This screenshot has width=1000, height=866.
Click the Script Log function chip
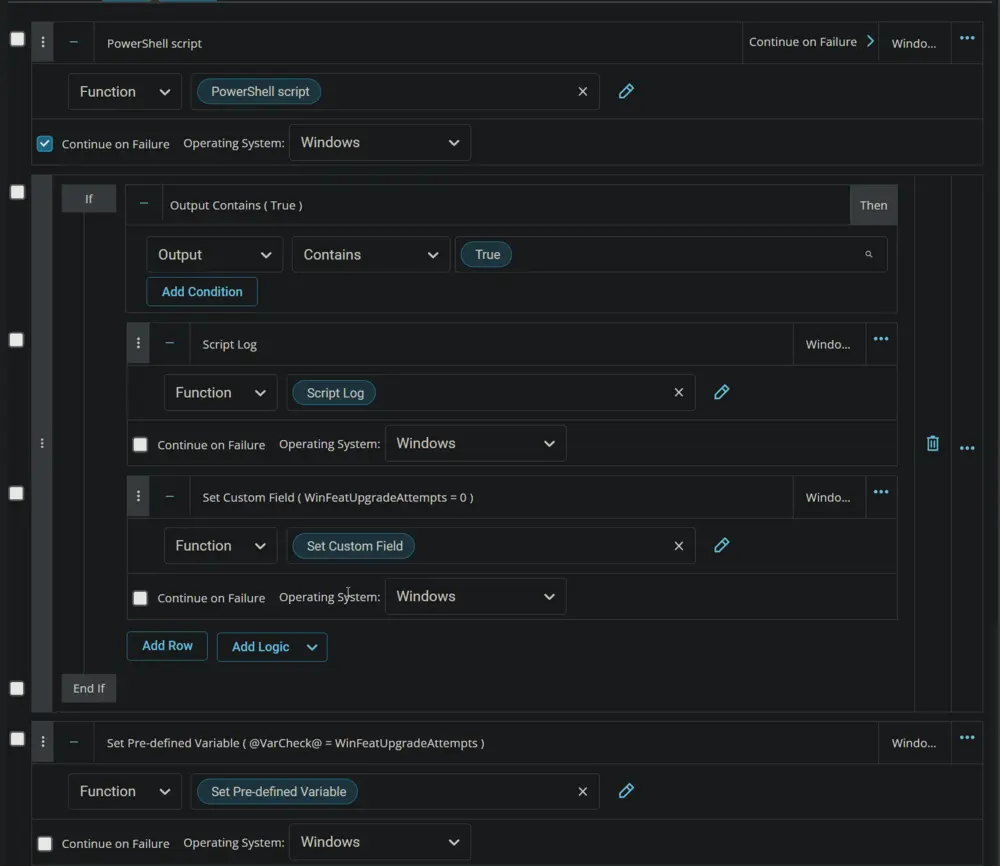335,393
